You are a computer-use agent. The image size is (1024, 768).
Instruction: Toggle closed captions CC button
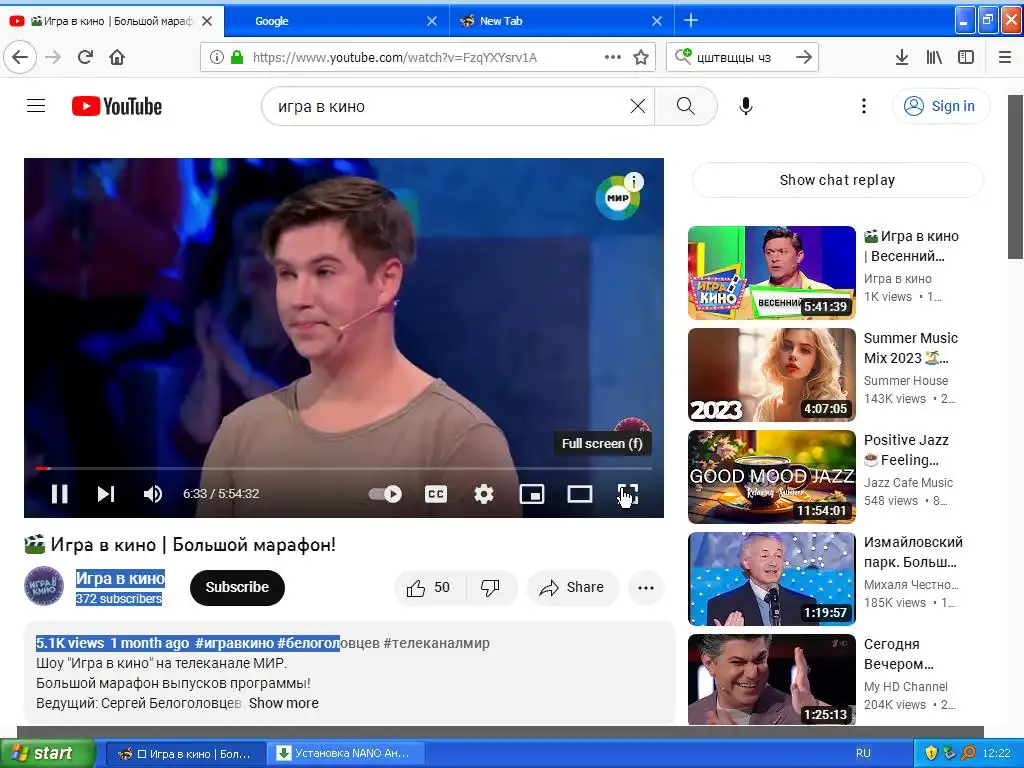coord(436,494)
